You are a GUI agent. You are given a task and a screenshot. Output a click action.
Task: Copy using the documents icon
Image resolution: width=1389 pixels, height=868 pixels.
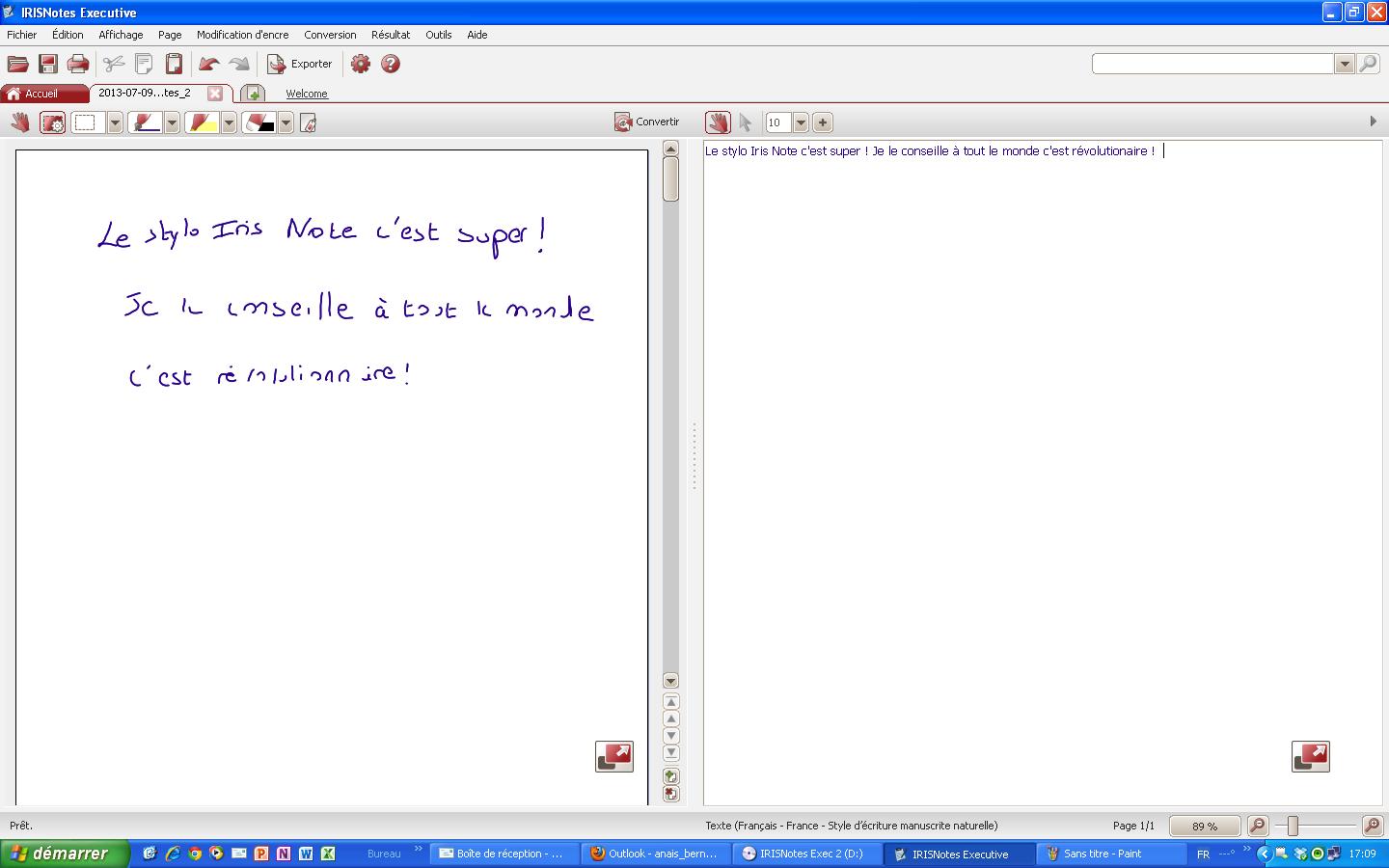click(x=144, y=64)
